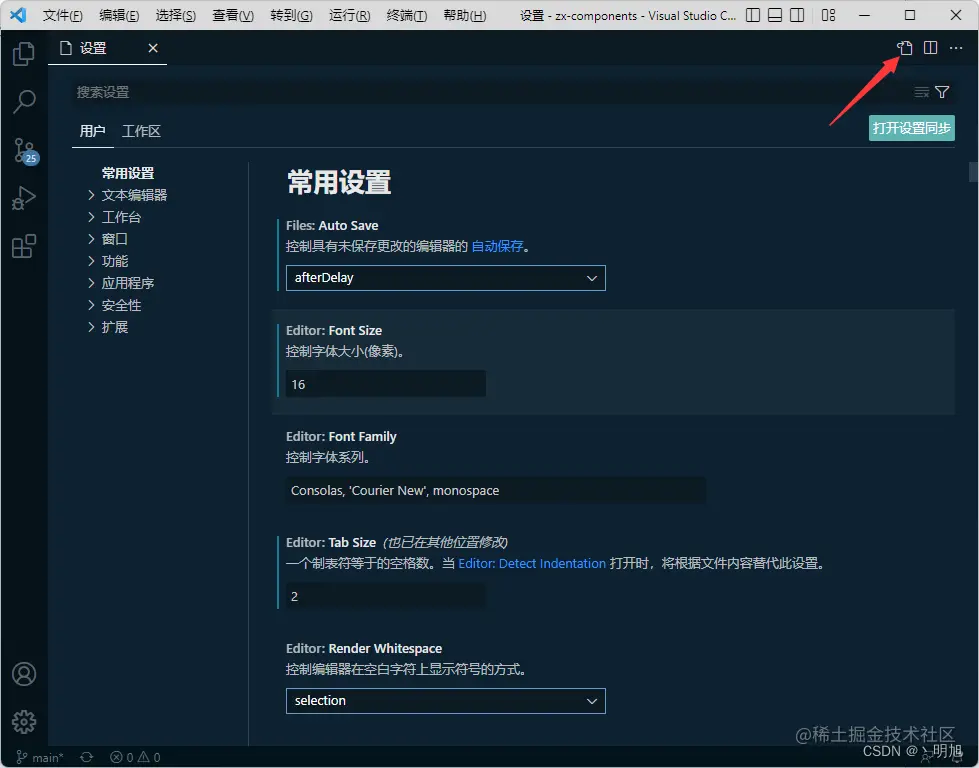This screenshot has width=979, height=768.
Task: Select the Explorer icon in the Activity Bar
Action: (23, 54)
